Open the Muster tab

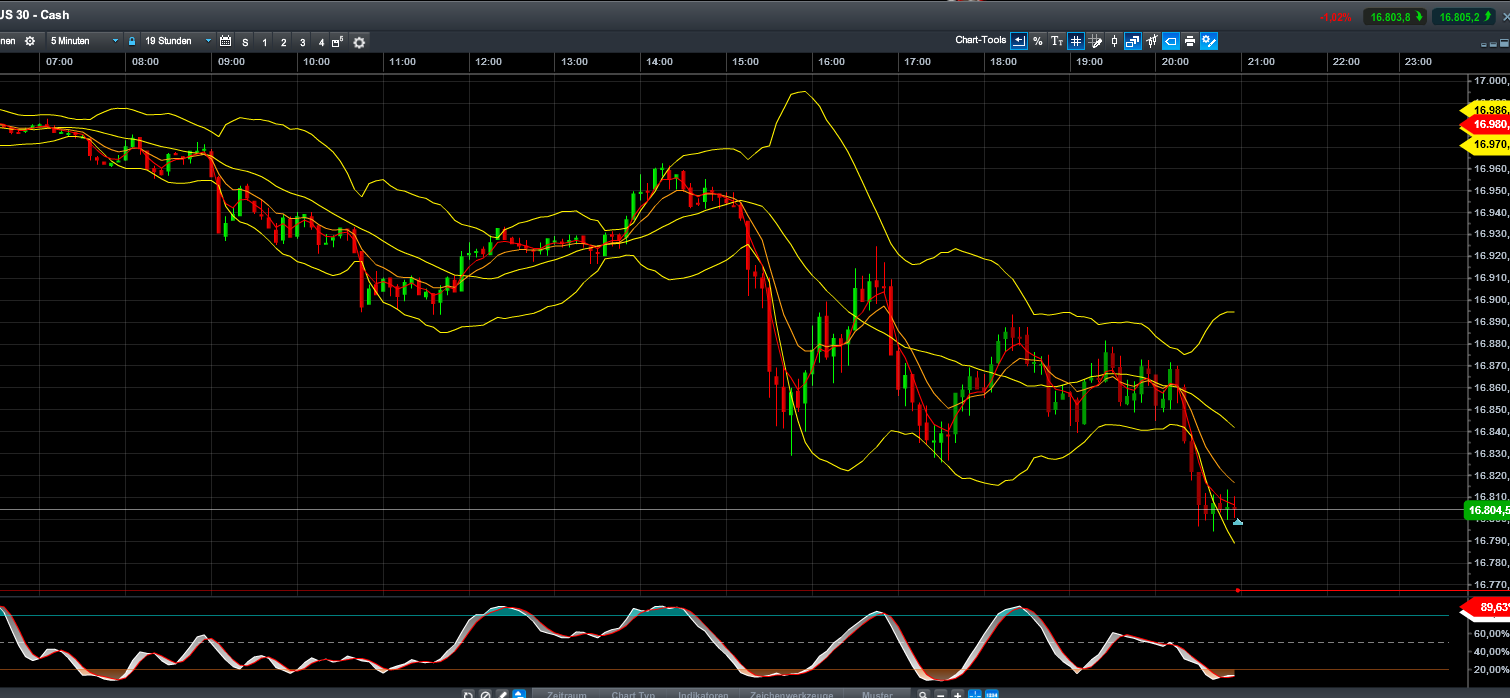[877, 694]
